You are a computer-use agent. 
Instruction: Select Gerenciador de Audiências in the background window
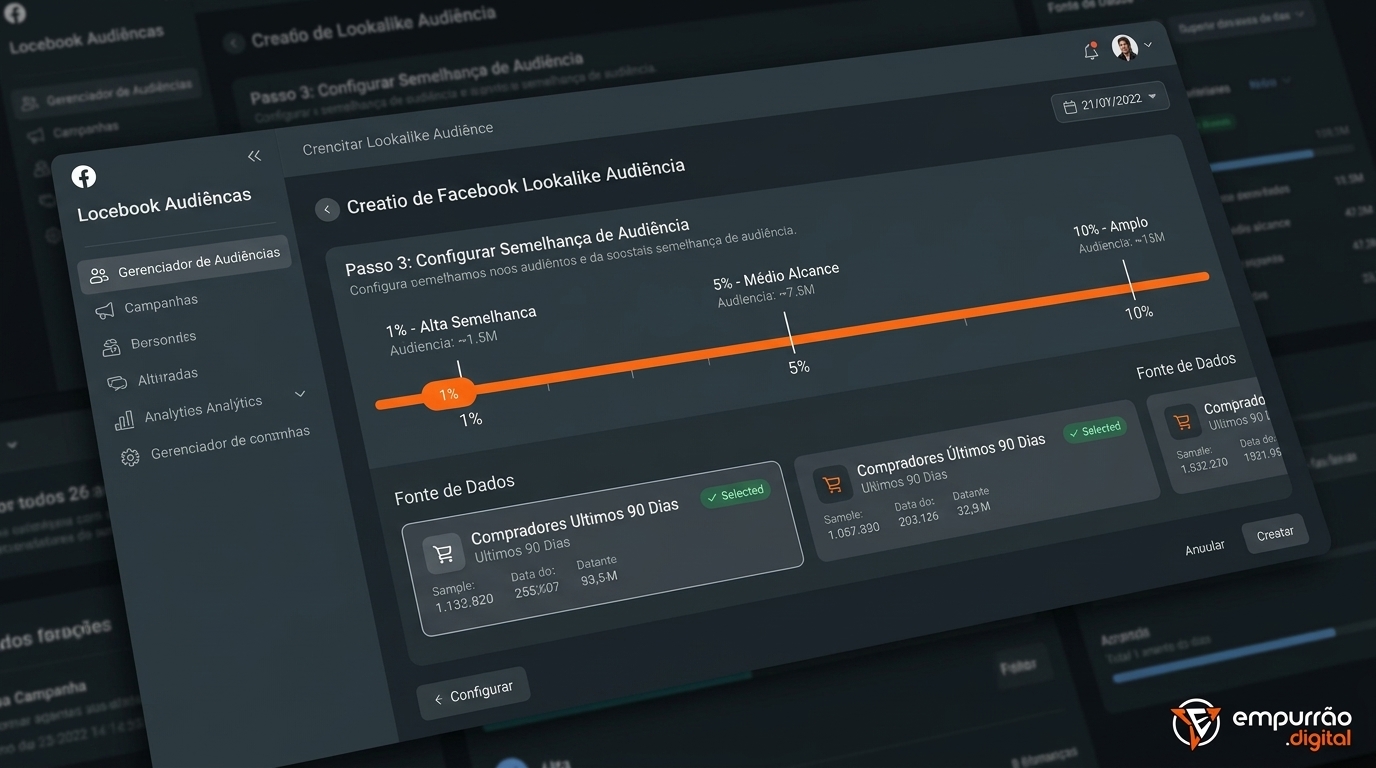[x=108, y=94]
